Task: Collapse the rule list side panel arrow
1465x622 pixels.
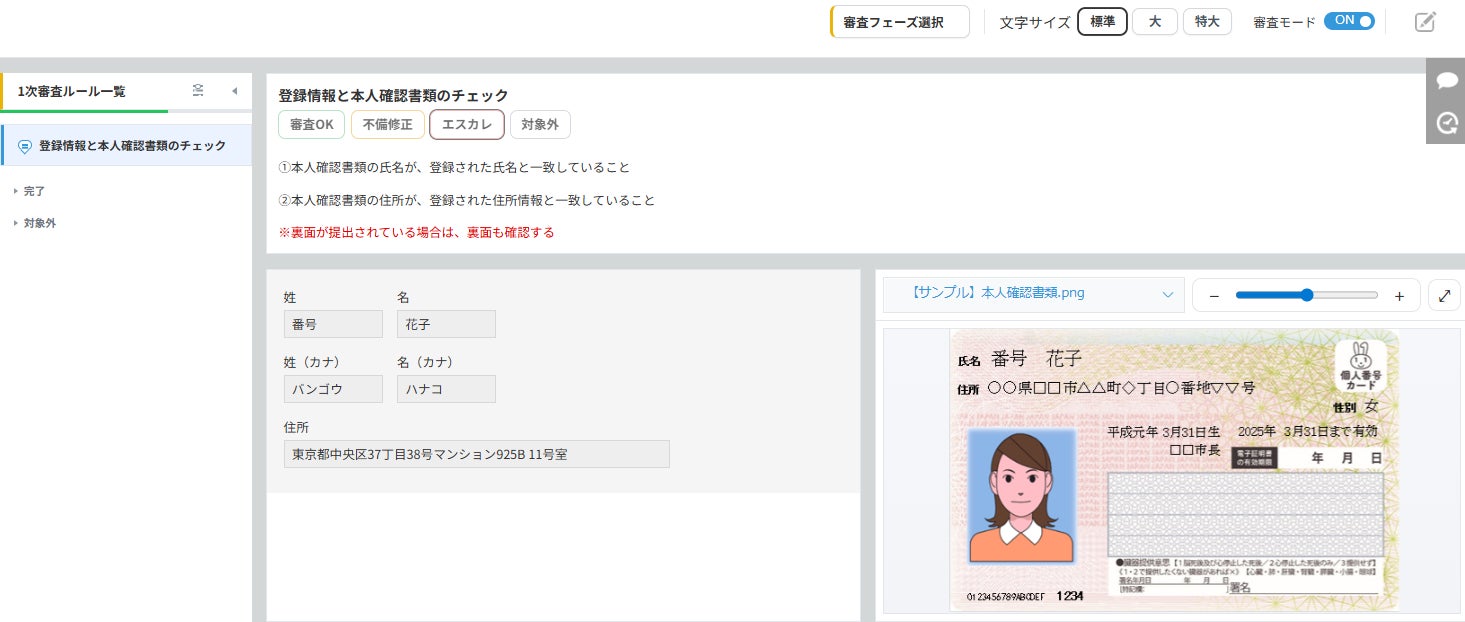Action: (x=234, y=91)
